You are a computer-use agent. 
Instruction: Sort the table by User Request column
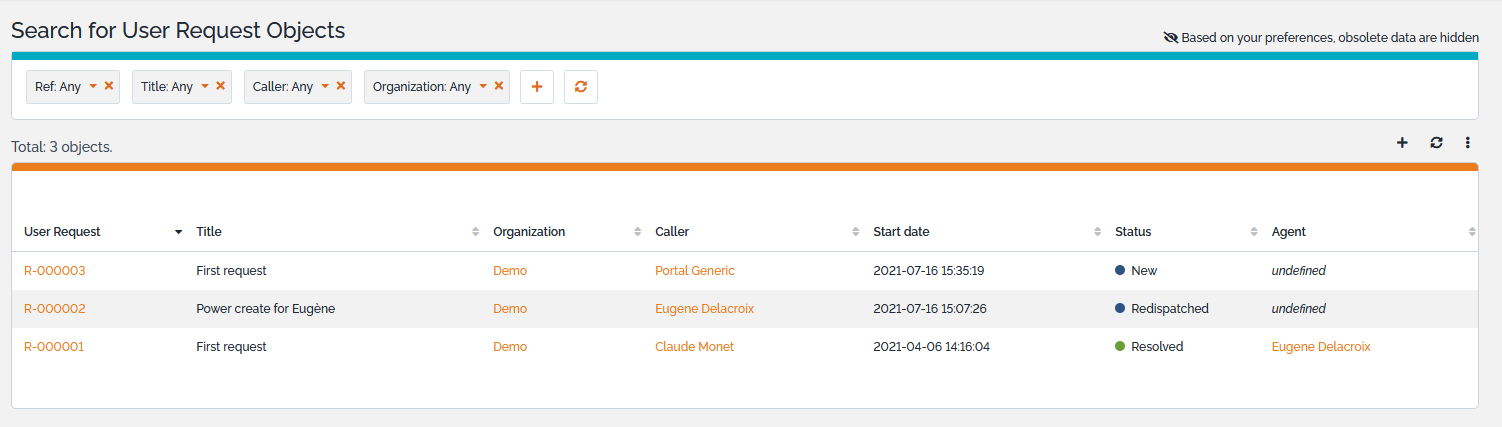click(x=63, y=231)
